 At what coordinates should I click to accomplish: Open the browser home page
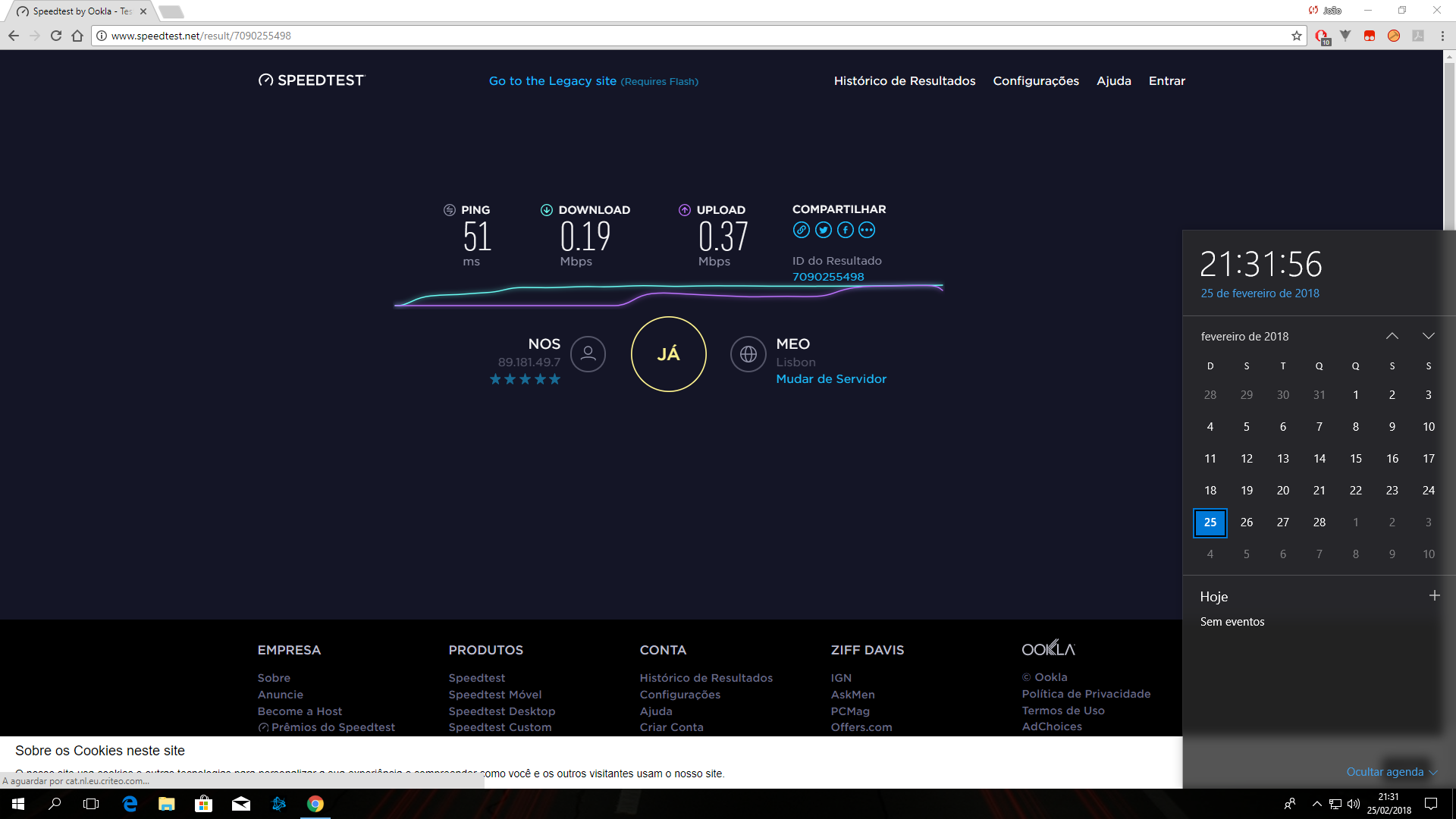77,36
